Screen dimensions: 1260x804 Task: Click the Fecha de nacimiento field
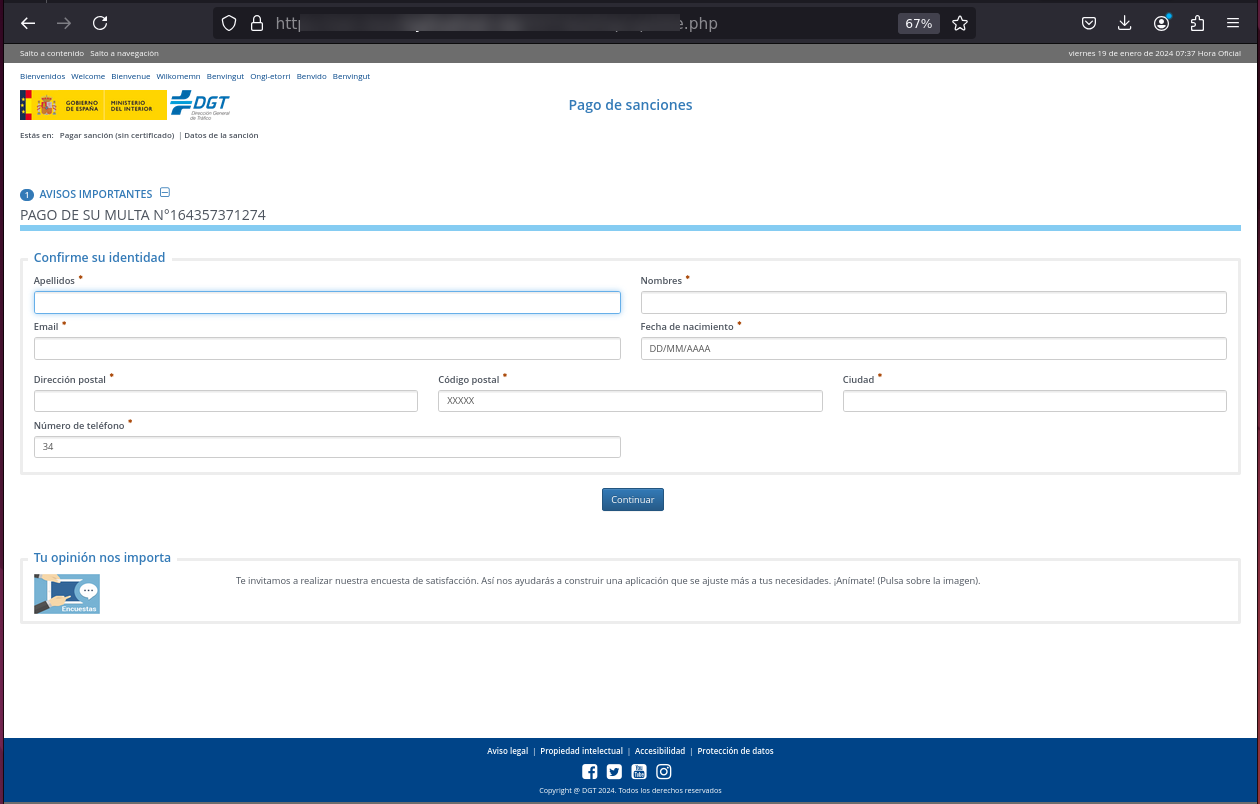point(933,348)
